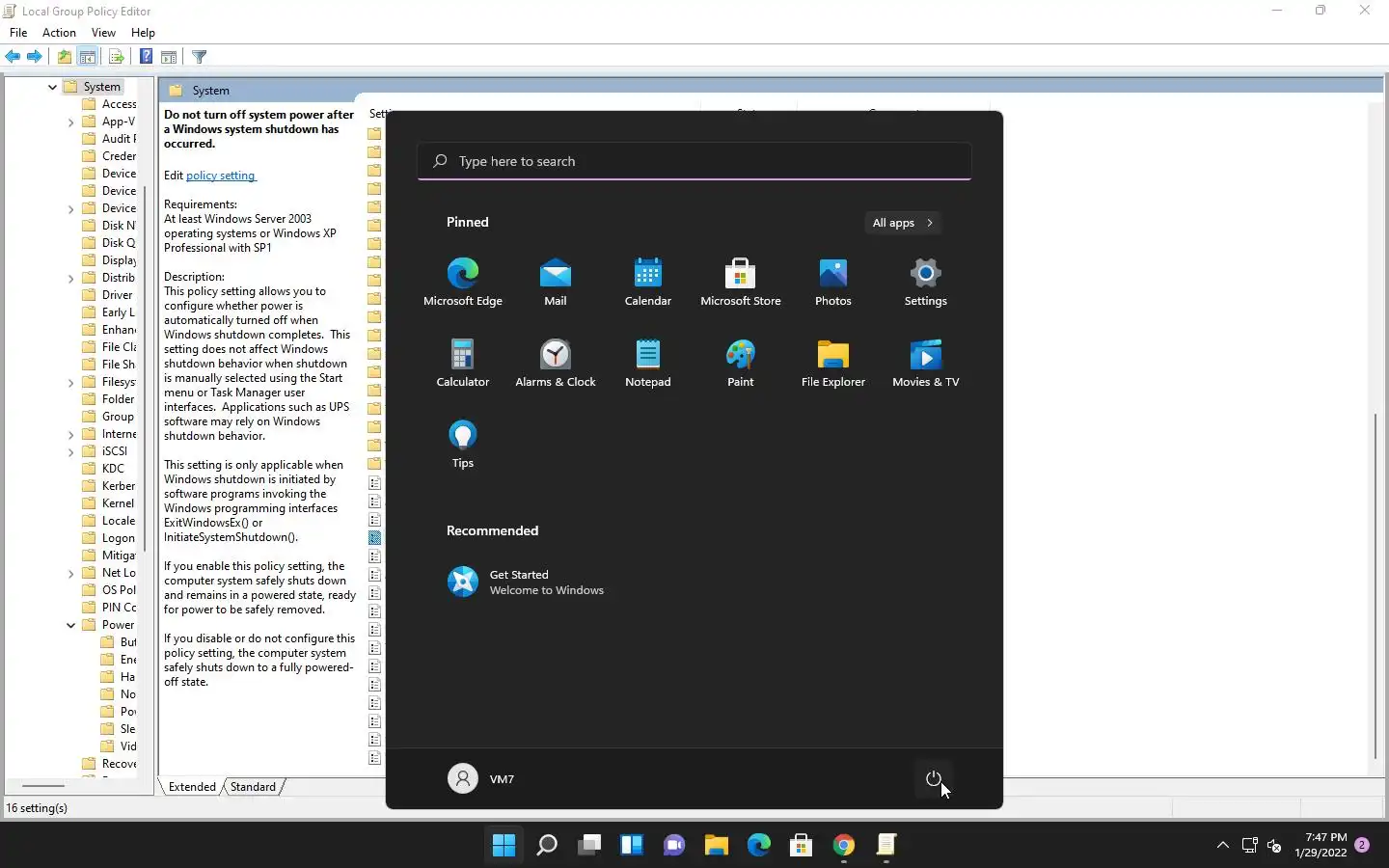Select the Kerber folder in the tree
This screenshot has height=868, width=1389.
coord(109,486)
